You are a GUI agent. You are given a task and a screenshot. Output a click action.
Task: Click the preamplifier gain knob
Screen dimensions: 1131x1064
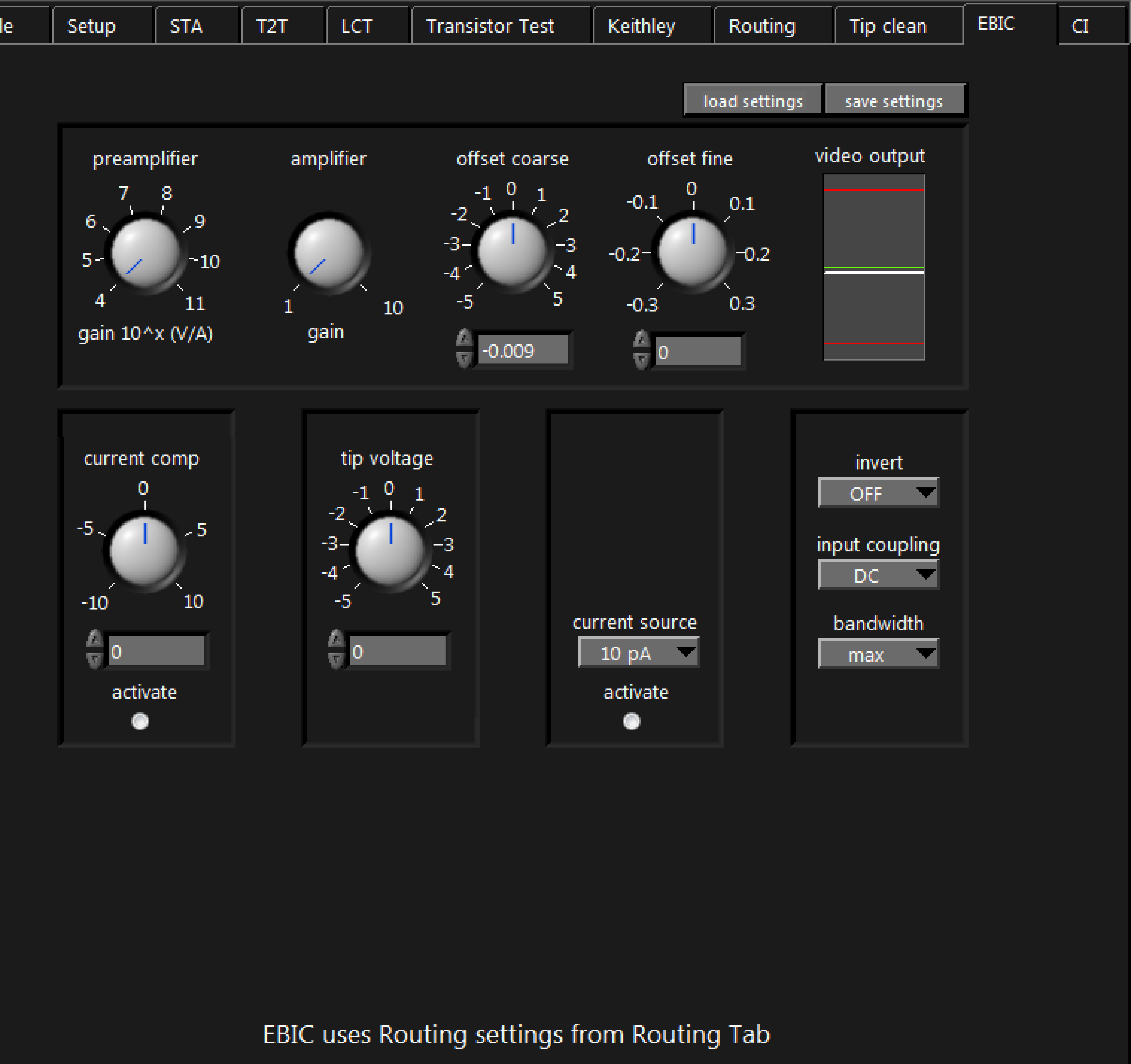pos(146,252)
